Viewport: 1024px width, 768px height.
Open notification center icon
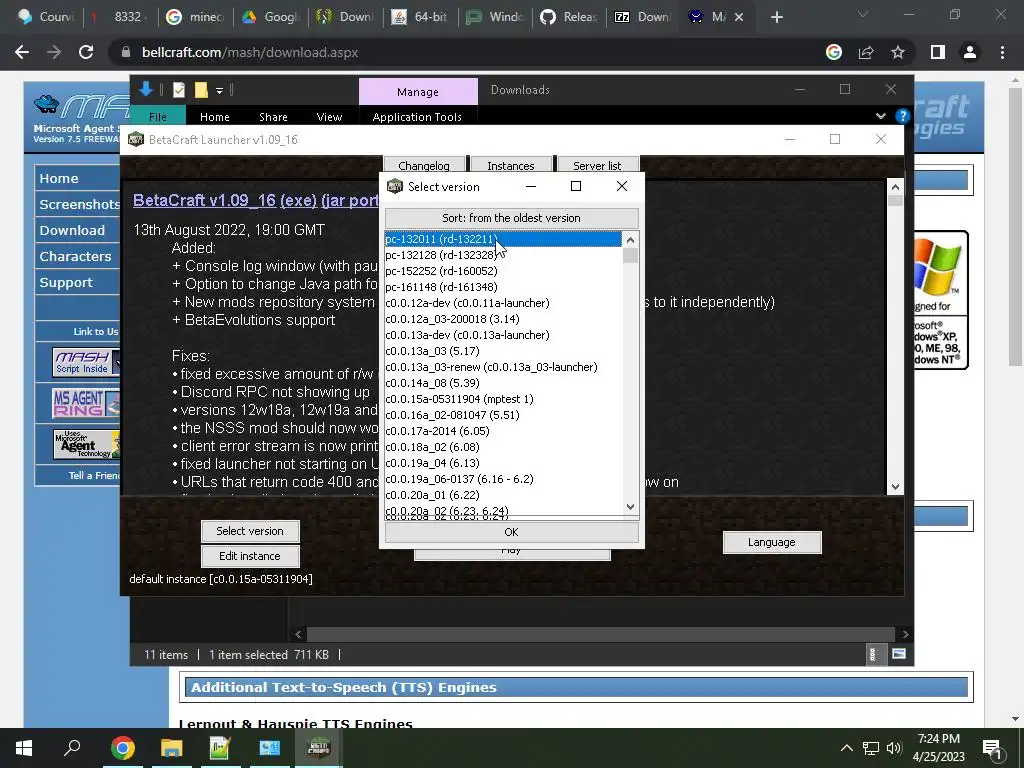click(x=992, y=748)
